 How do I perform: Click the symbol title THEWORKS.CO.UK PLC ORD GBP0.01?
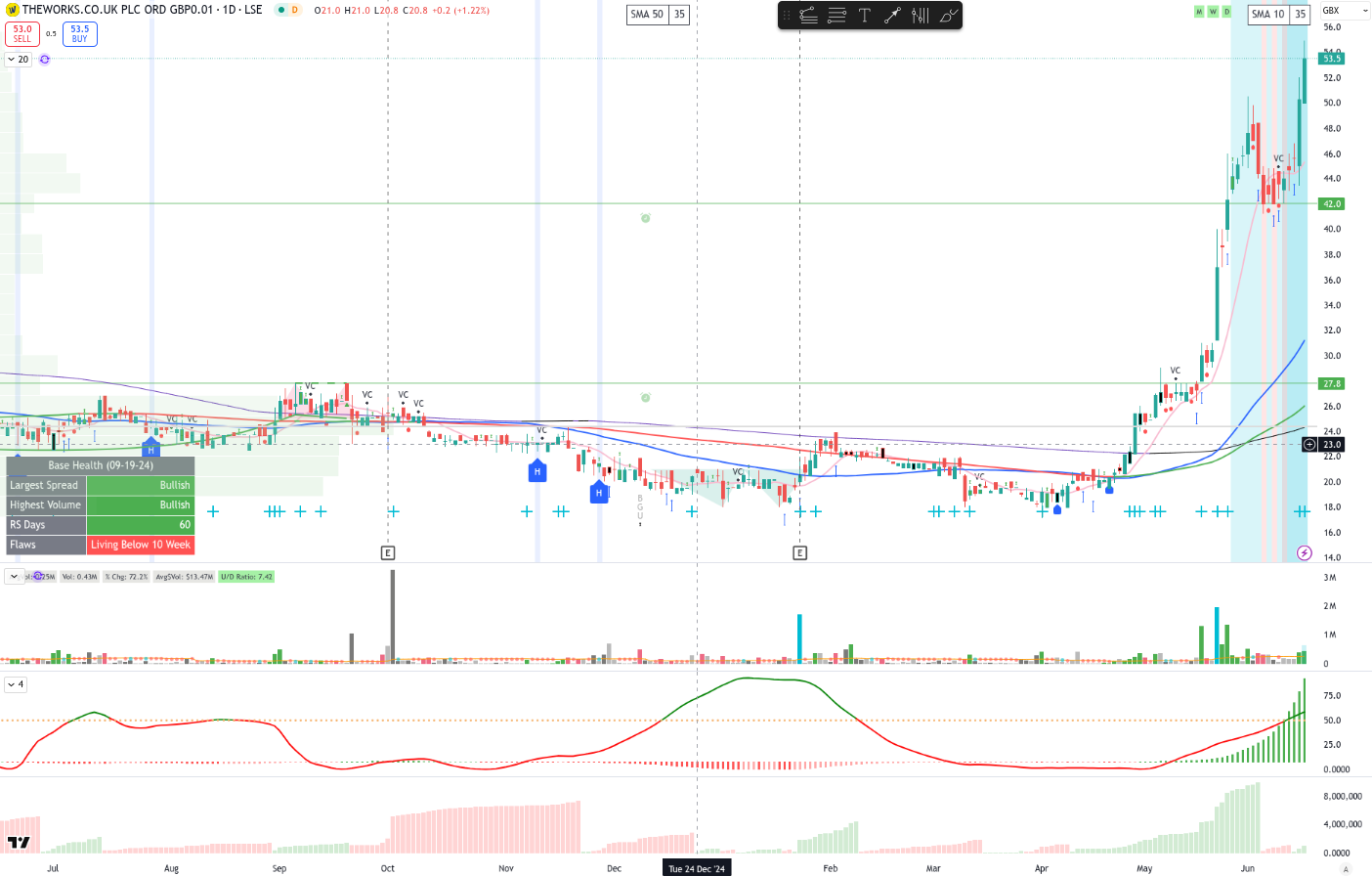117,10
